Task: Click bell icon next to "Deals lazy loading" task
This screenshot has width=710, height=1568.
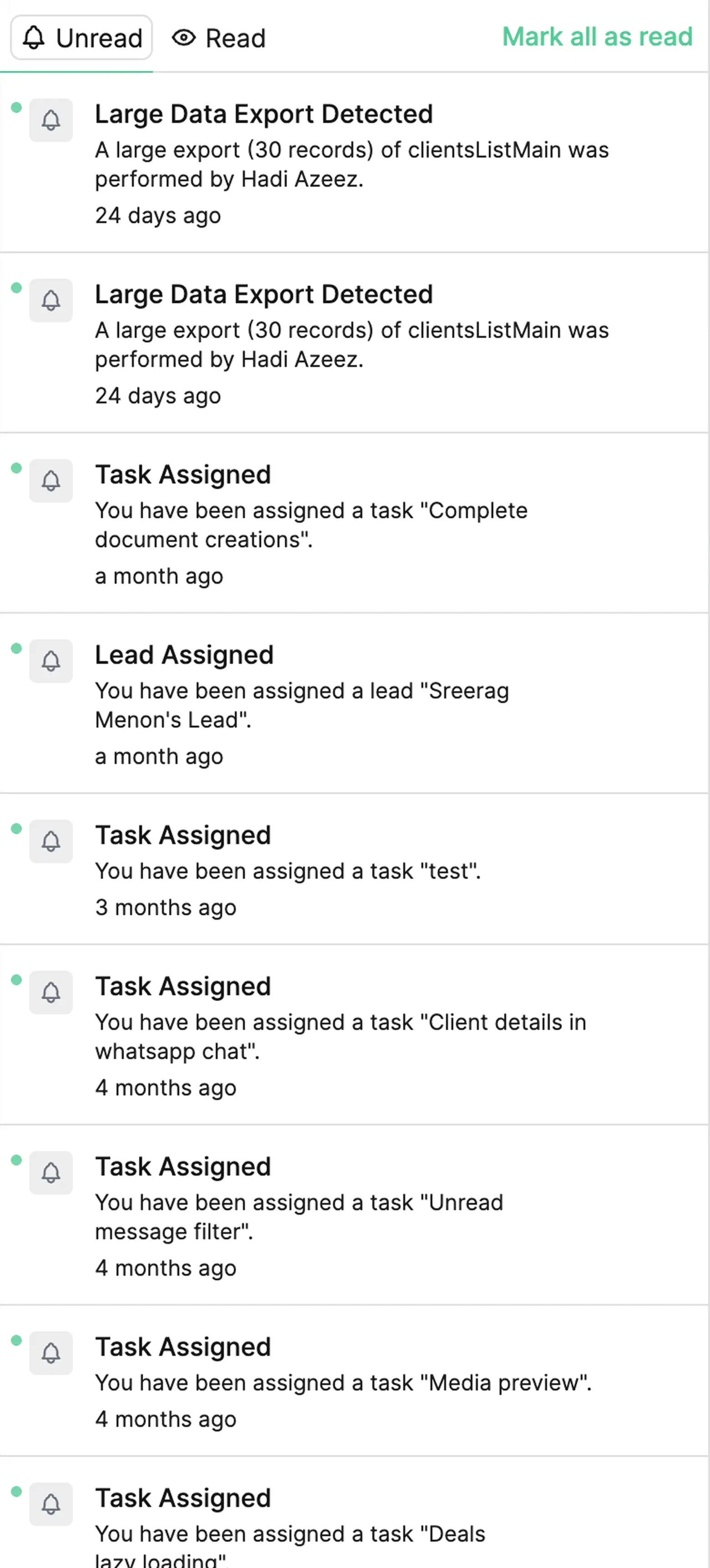Action: (51, 1503)
